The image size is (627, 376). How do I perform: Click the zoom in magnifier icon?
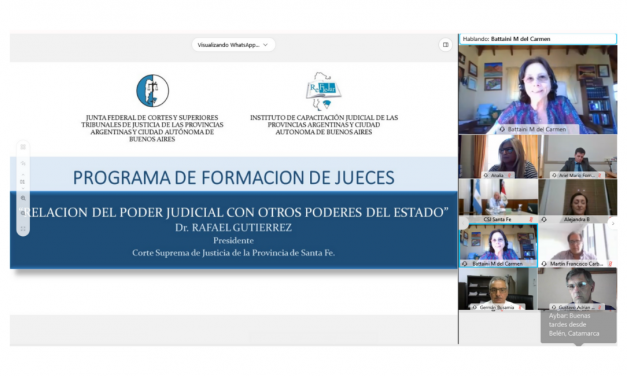click(x=23, y=198)
